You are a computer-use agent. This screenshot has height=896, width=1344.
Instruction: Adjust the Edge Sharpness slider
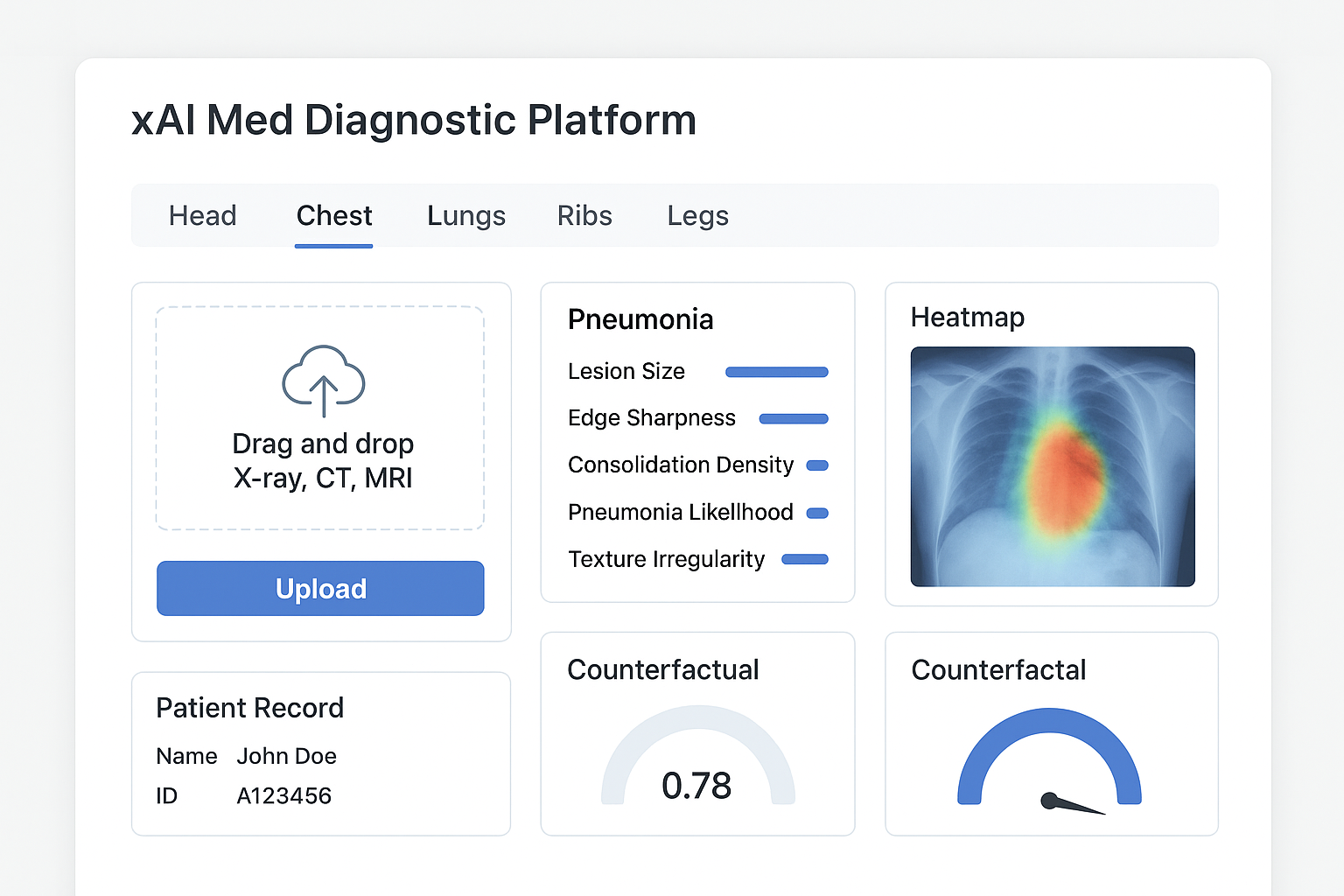[793, 418]
